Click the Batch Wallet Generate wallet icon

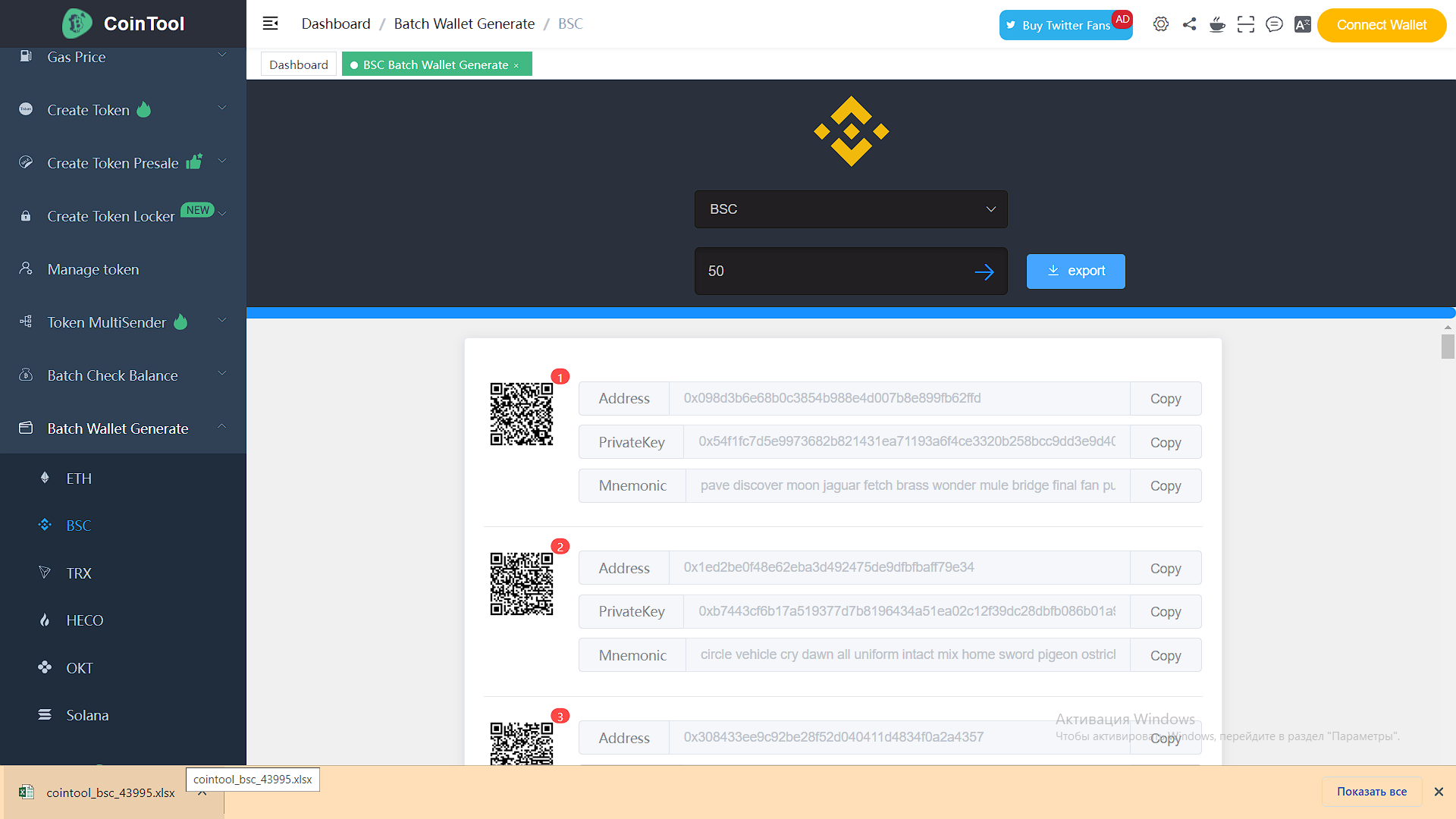click(26, 428)
